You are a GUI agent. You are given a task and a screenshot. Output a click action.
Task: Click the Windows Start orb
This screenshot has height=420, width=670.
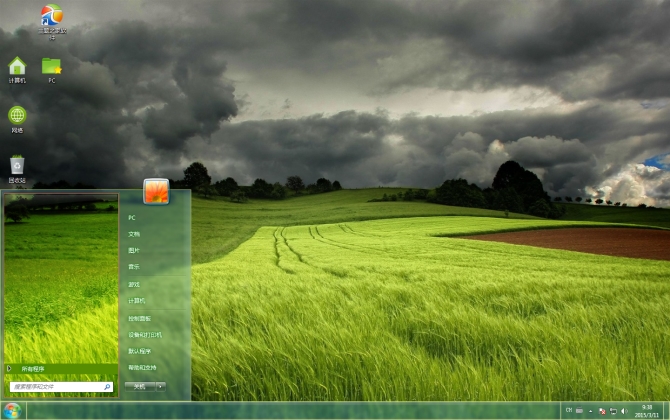[x=12, y=411]
